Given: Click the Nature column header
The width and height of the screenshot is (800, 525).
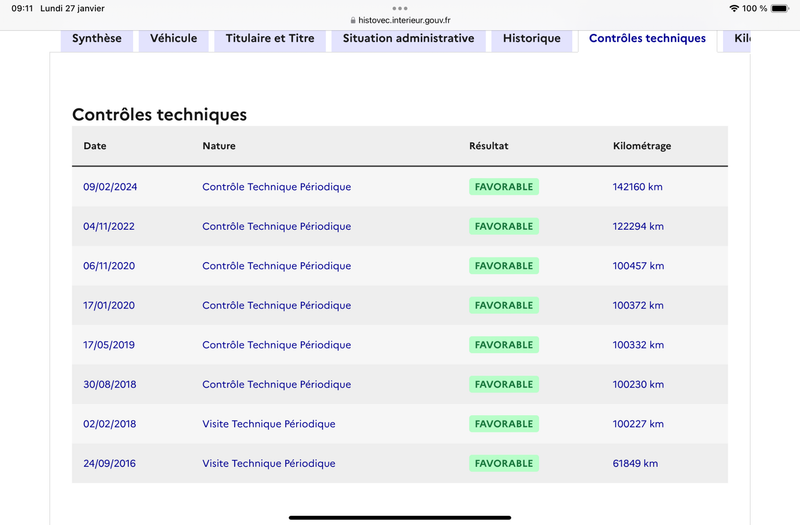Looking at the screenshot, I should 219,146.
